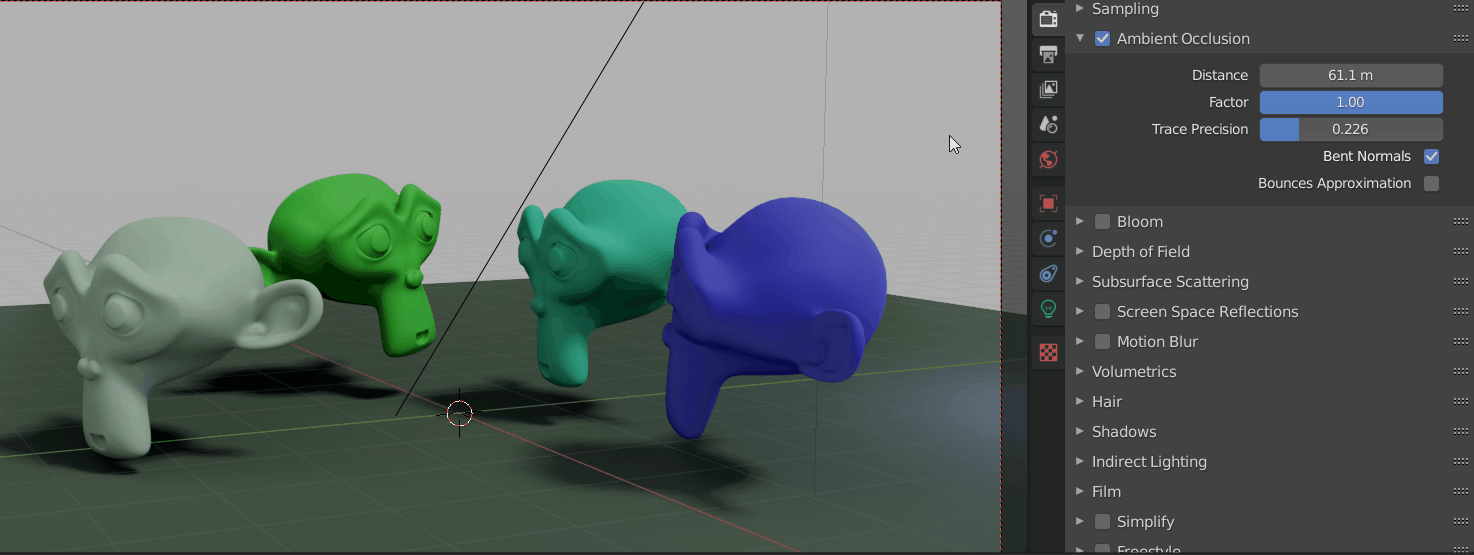The height and width of the screenshot is (555, 1474).
Task: Click the "Trace Precision" label text
Action: coord(1200,129)
